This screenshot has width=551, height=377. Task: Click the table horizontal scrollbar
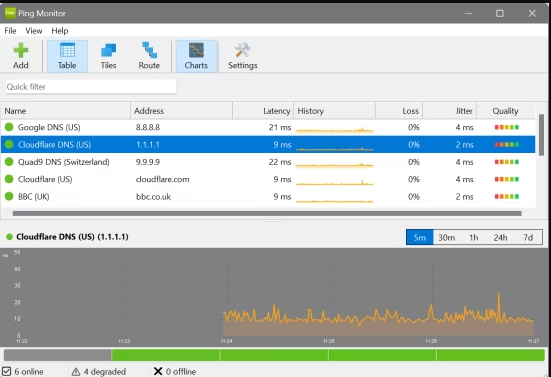267,214
